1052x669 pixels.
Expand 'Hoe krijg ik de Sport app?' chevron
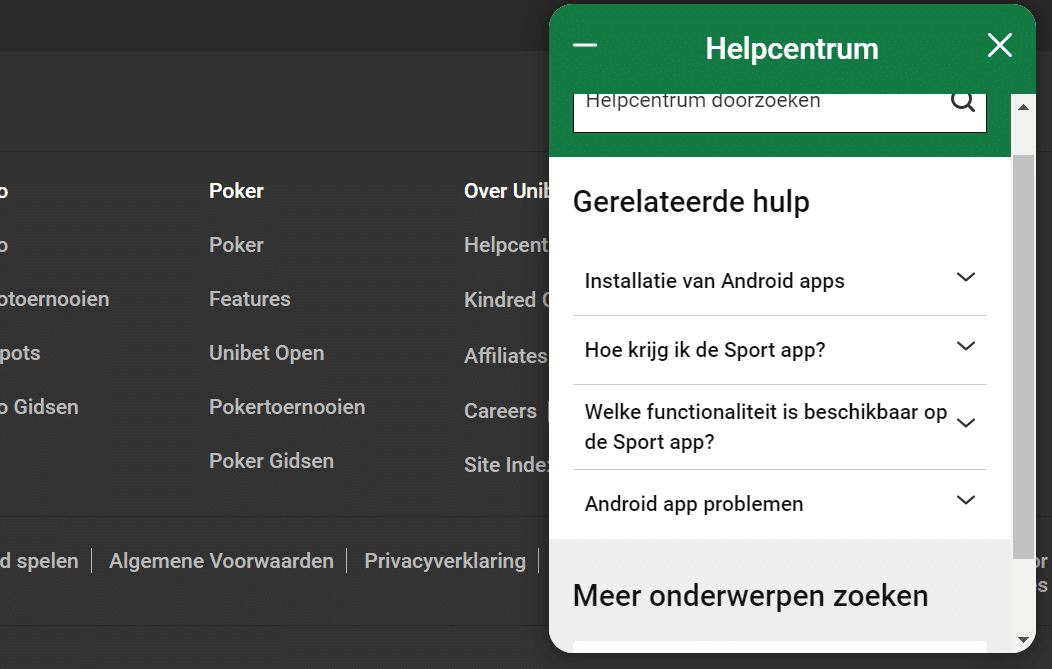pyautogui.click(x=965, y=347)
